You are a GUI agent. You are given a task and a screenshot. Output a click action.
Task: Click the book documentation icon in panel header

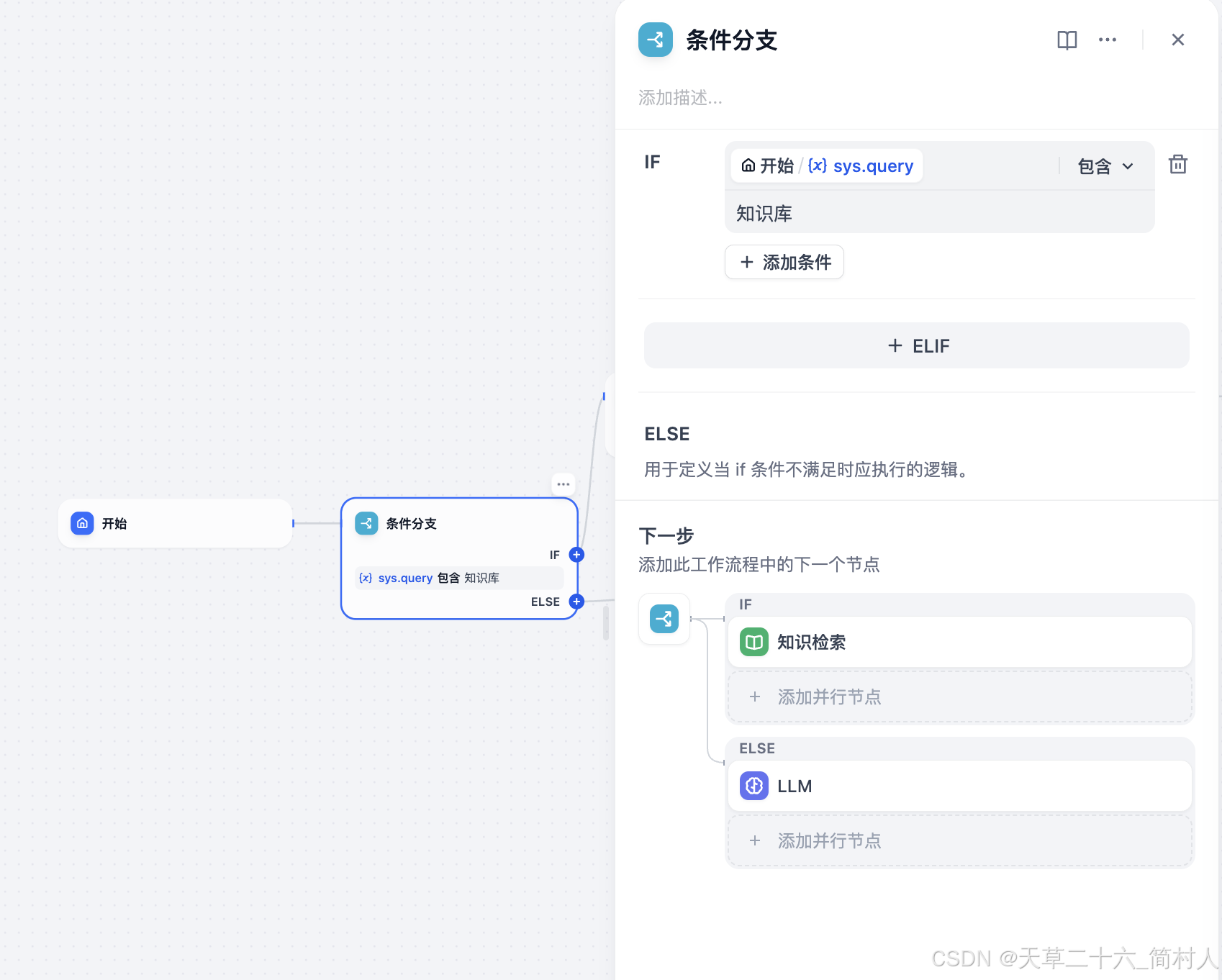(1067, 40)
